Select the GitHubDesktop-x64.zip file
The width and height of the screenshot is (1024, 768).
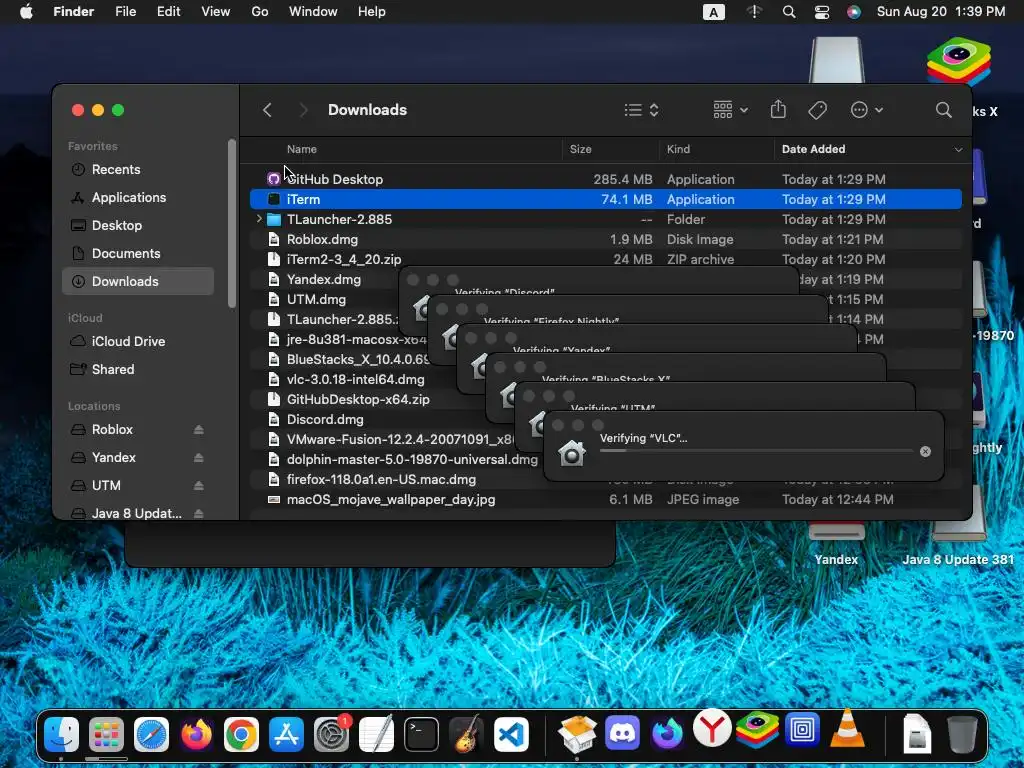(358, 399)
